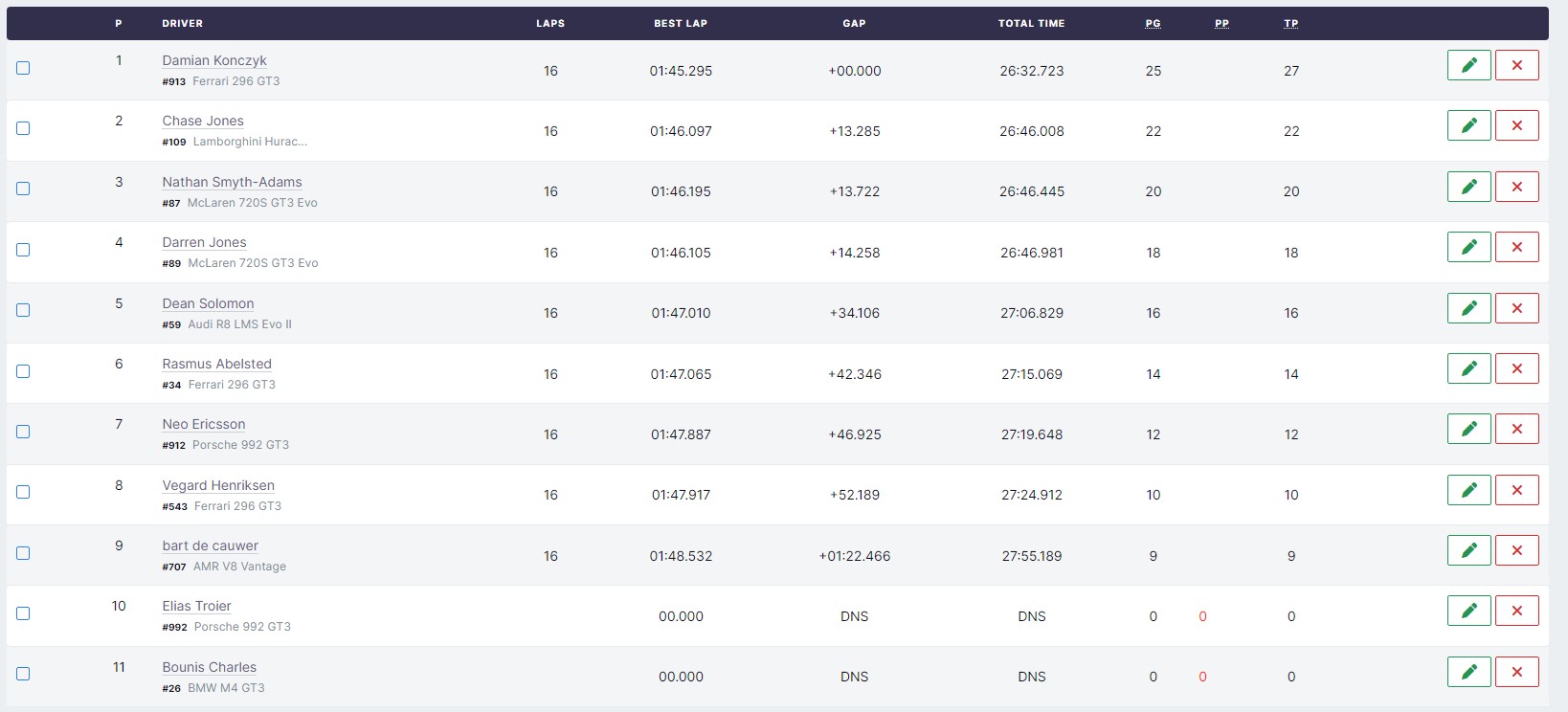Tick the checkbox for Damian Konczyk
1568x712 pixels.
click(23, 68)
